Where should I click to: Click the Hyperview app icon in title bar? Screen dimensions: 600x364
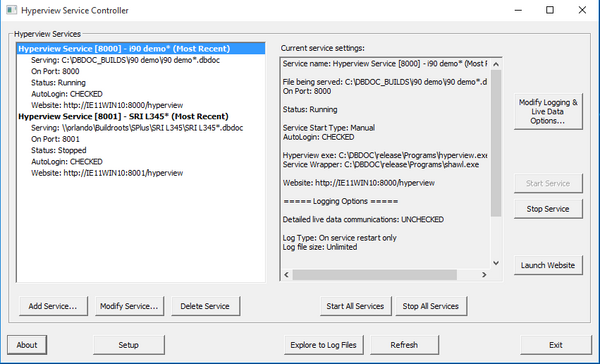[x=11, y=10]
